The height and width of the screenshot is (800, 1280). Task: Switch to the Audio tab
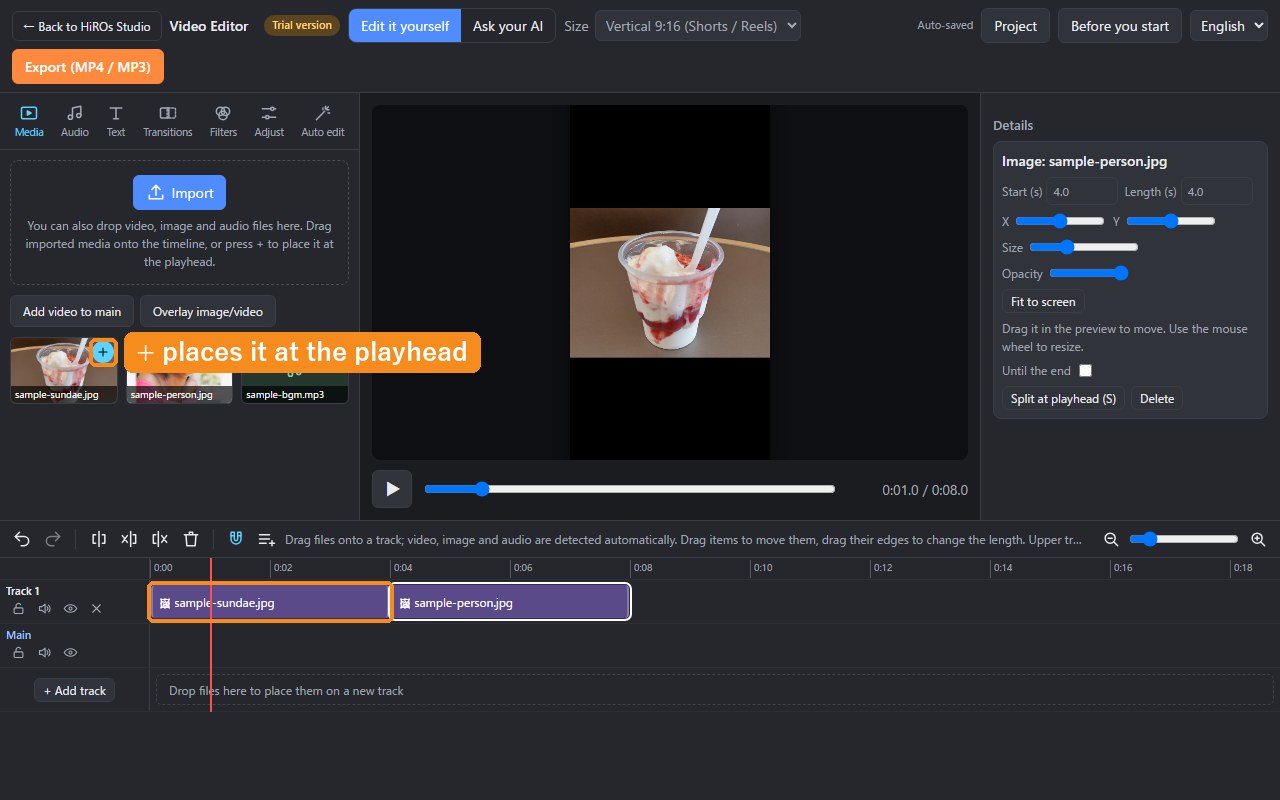(x=74, y=121)
